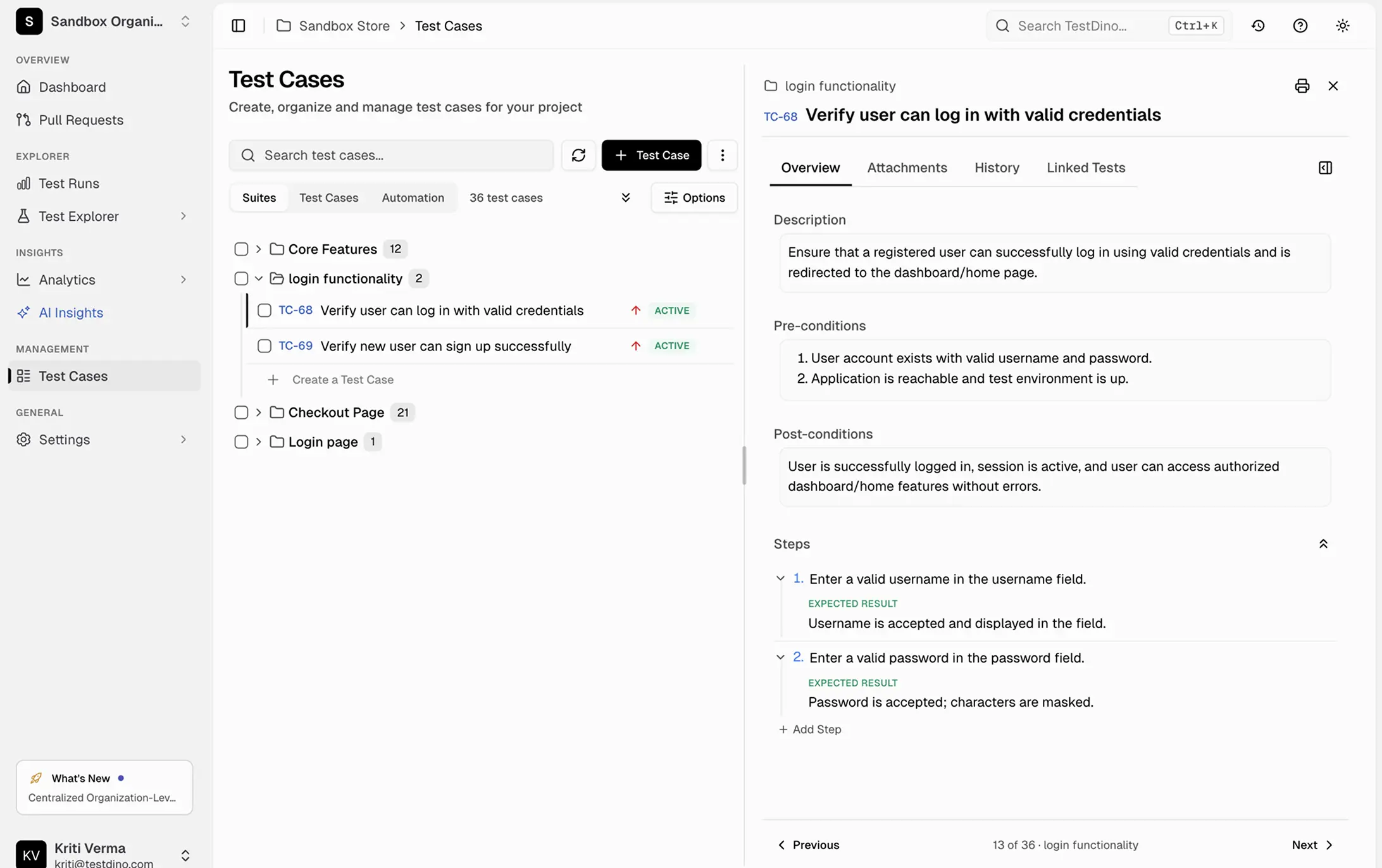Screen dimensions: 1382x868
Task: Expand the Settings submenu
Action: (183, 440)
